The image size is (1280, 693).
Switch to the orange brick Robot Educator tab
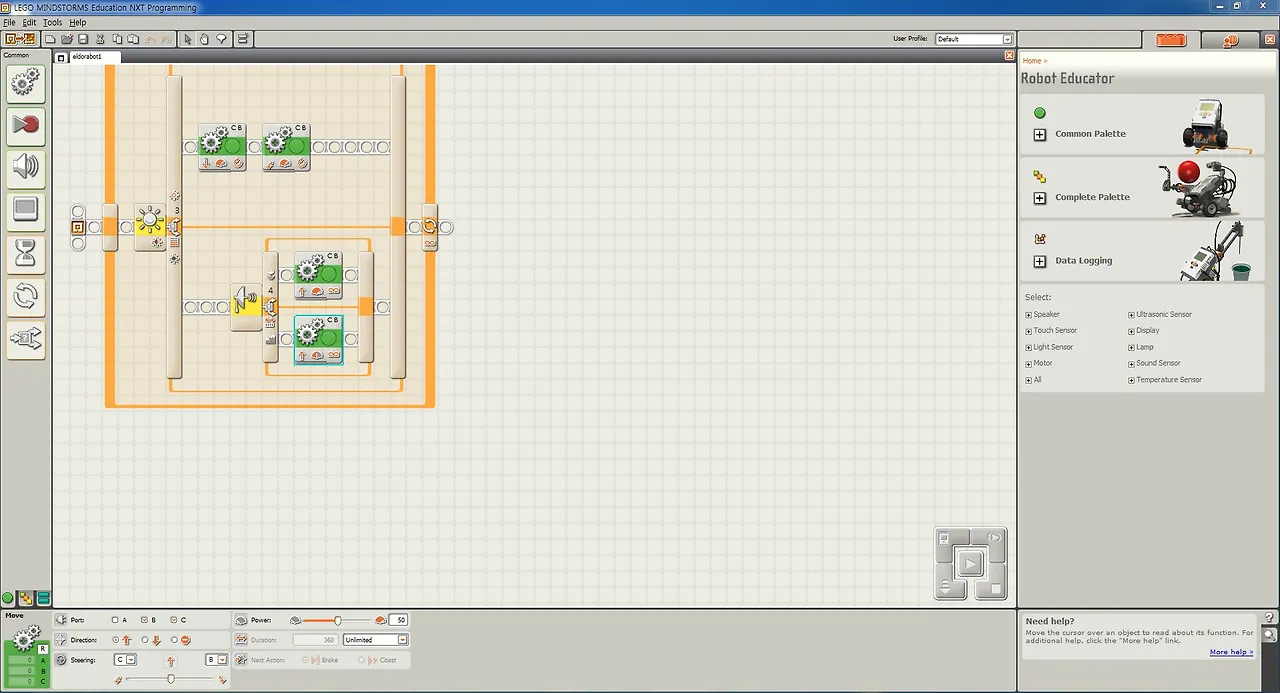1170,40
